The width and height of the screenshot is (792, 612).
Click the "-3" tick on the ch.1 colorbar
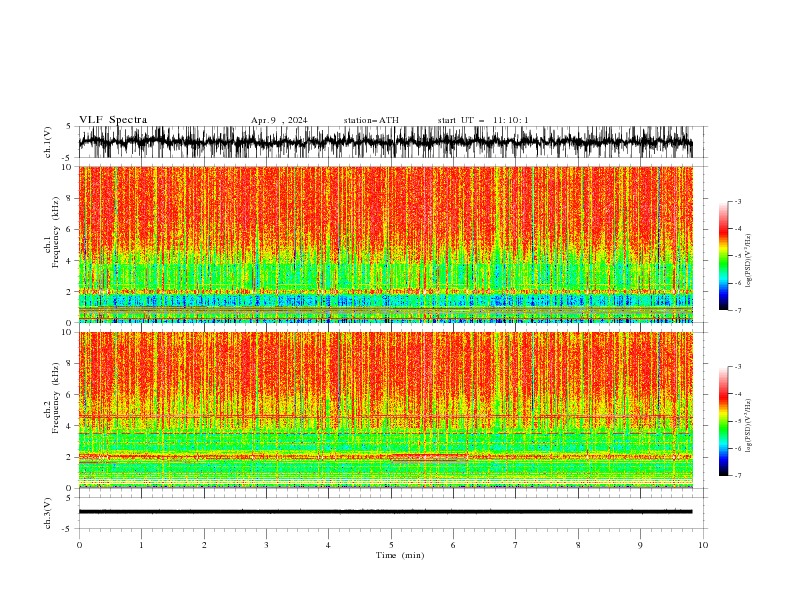pos(737,201)
